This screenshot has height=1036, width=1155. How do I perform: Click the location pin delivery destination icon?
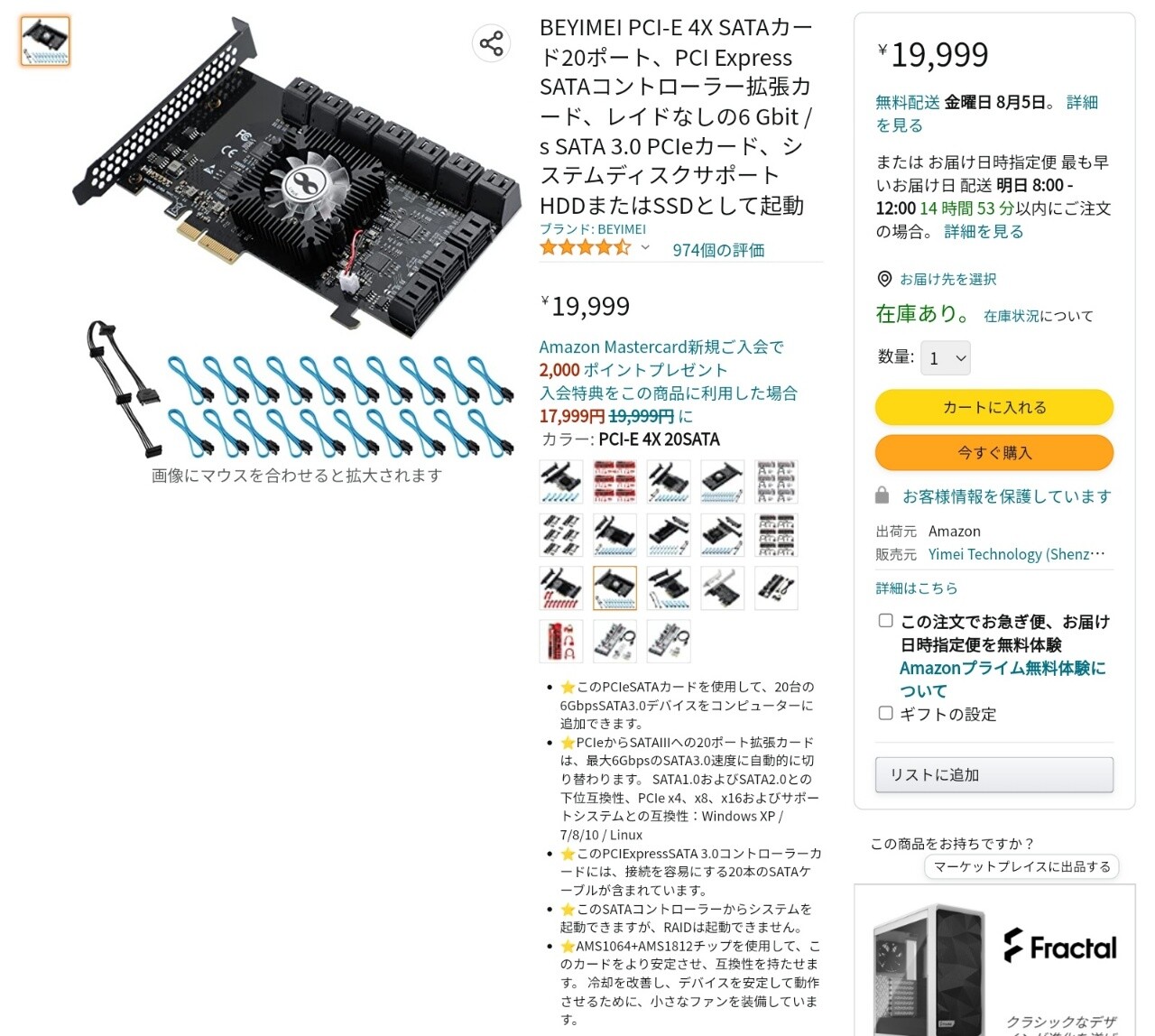tap(884, 279)
